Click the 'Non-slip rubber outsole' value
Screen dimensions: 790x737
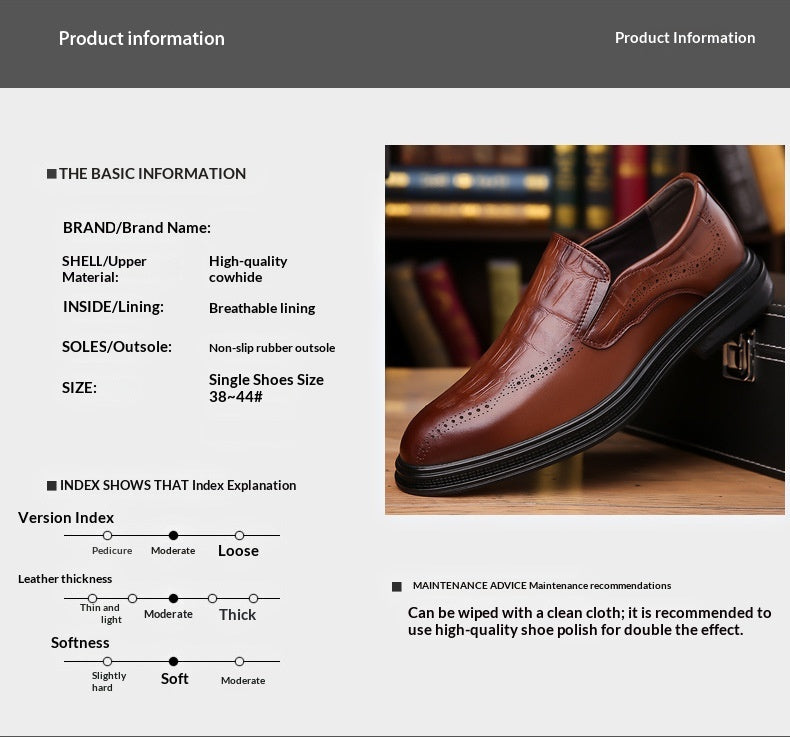(272, 348)
